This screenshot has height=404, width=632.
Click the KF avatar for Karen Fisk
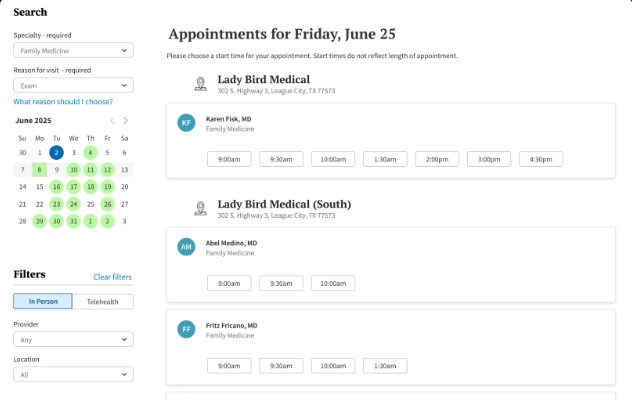coord(186,123)
